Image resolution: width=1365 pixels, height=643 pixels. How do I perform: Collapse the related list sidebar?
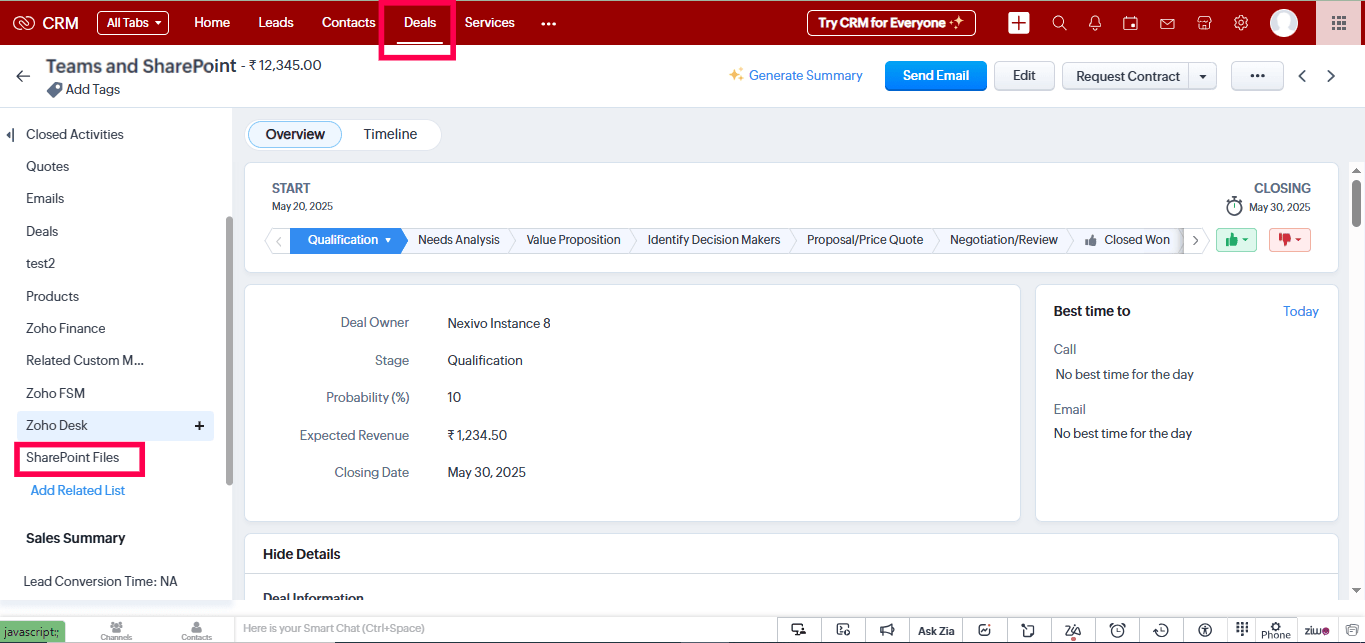click(x=10, y=135)
